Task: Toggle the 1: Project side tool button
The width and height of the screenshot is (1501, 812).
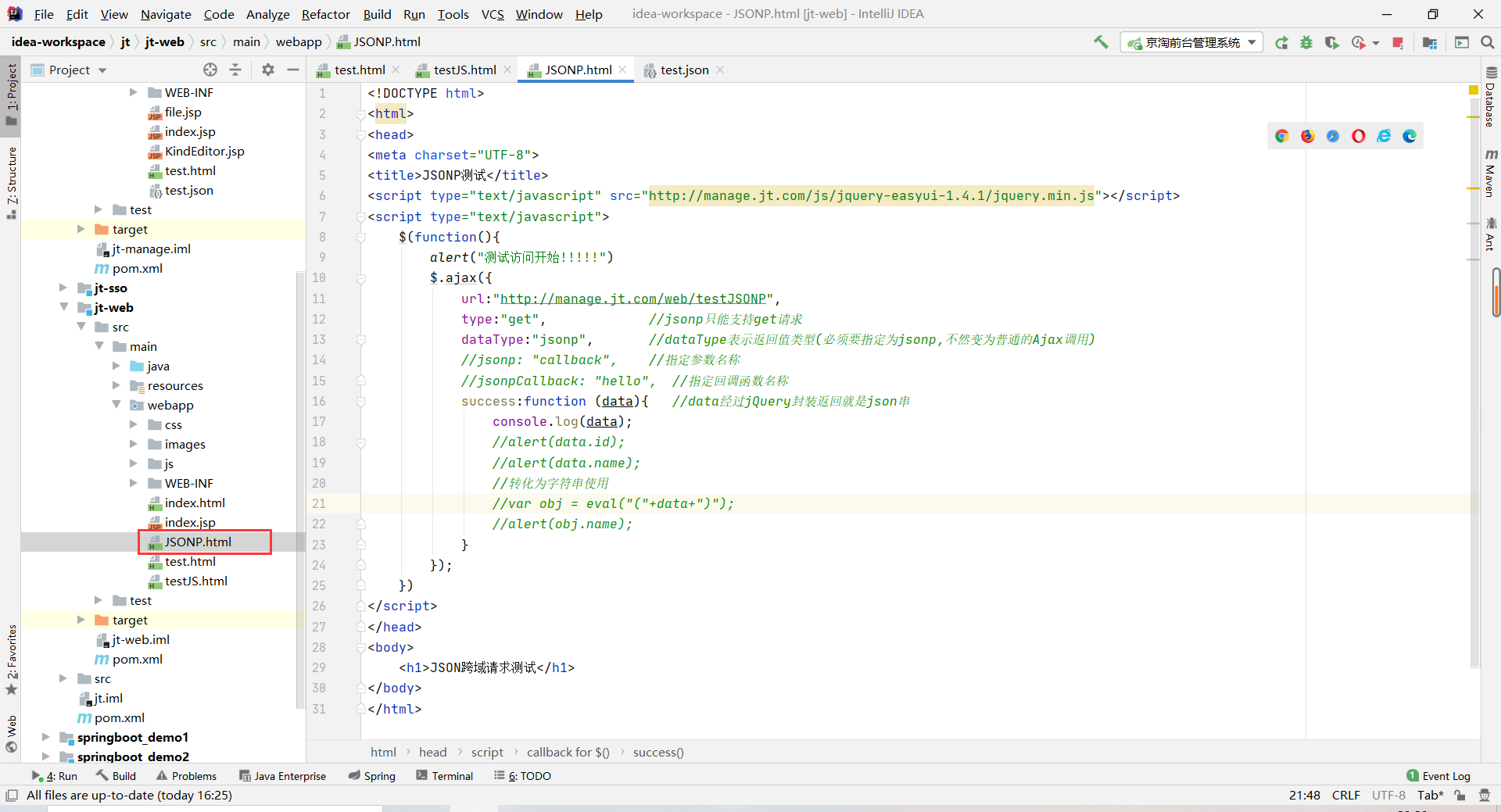Action: pyautogui.click(x=11, y=95)
